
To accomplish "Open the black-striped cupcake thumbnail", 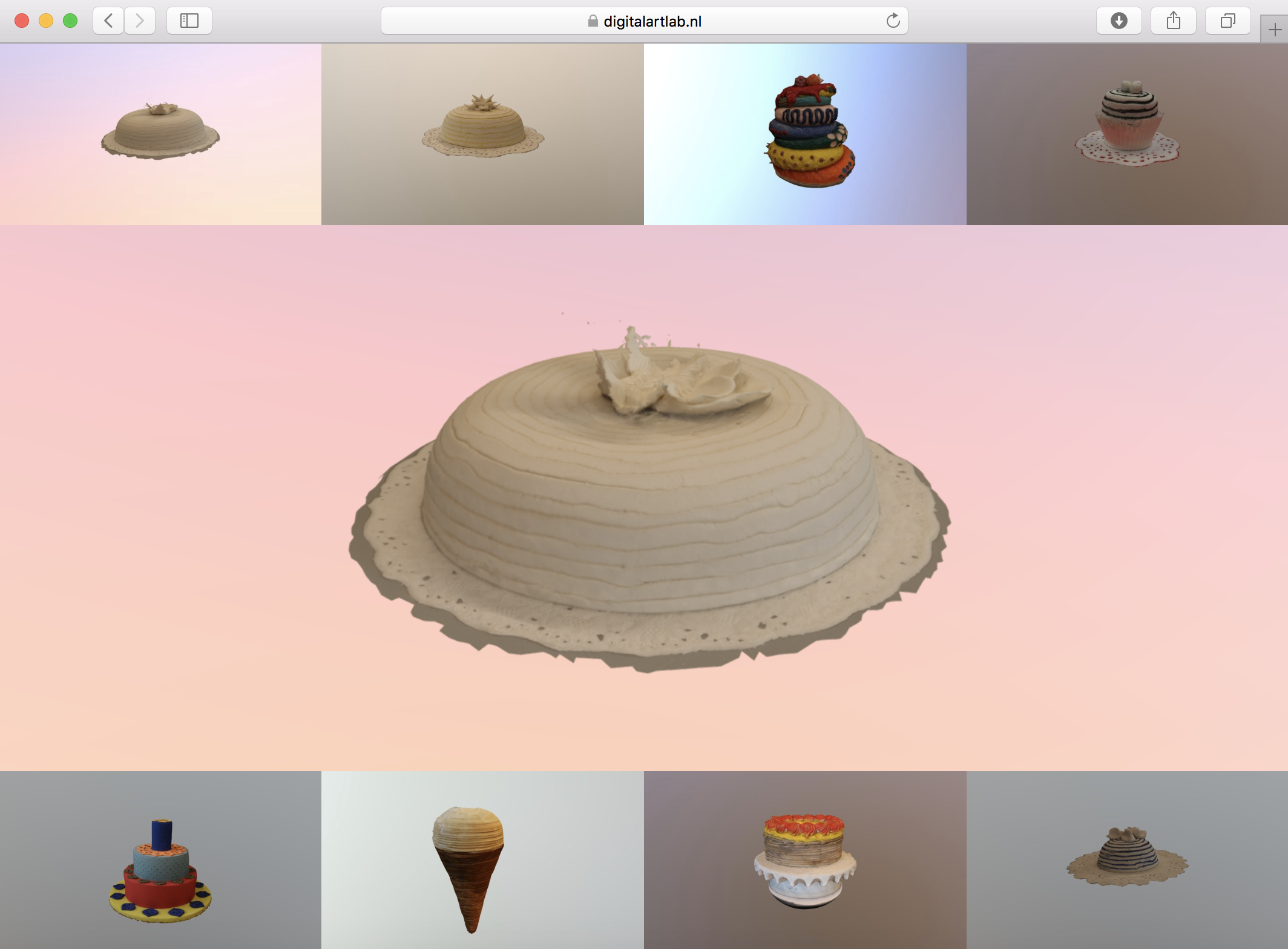I will [x=1127, y=134].
